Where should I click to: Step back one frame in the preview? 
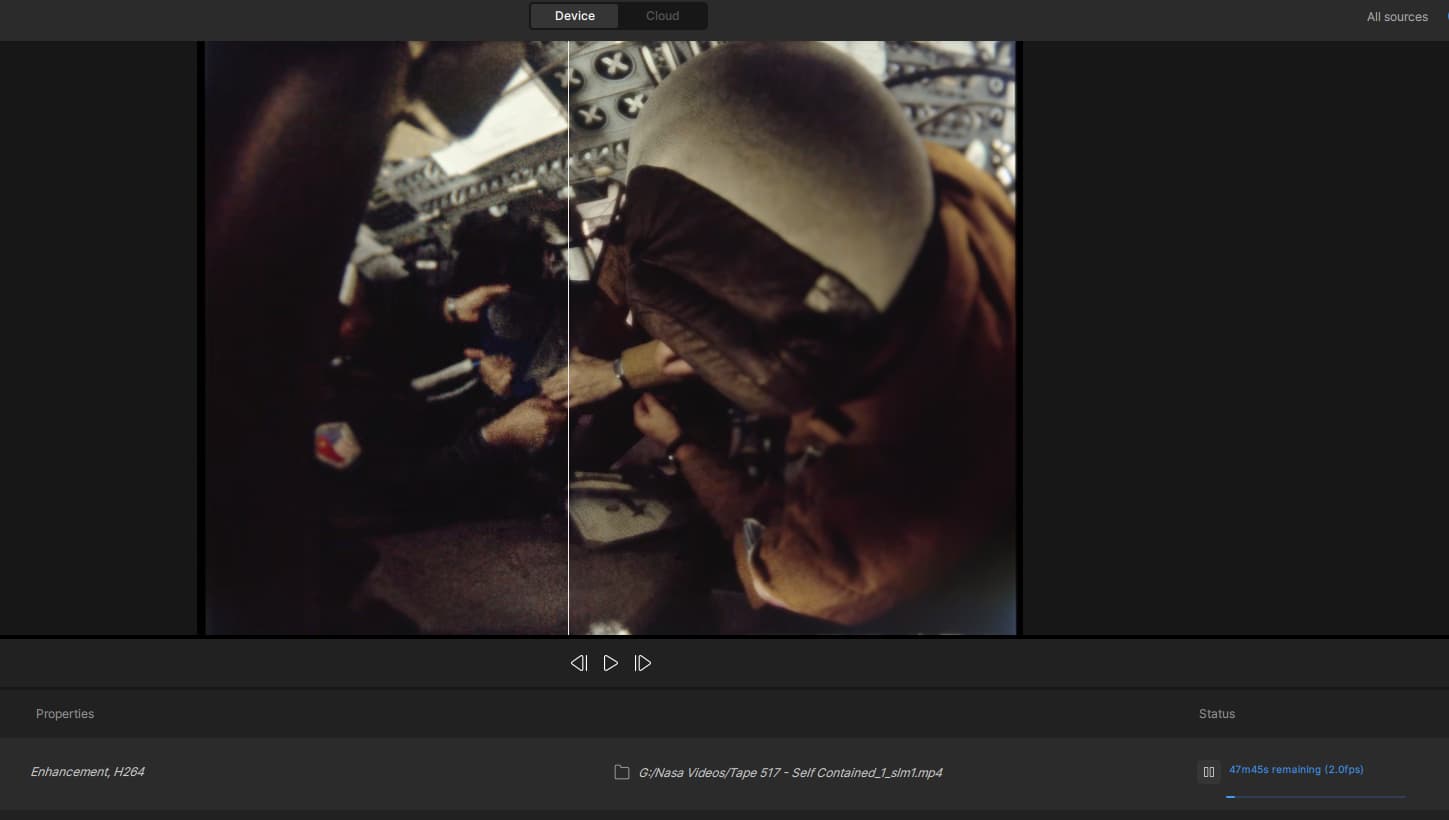tap(578, 663)
